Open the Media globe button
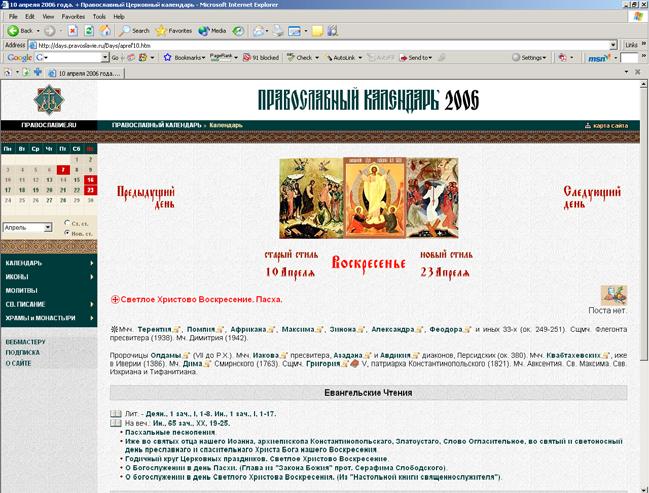The width and height of the screenshot is (649, 493). [212, 31]
